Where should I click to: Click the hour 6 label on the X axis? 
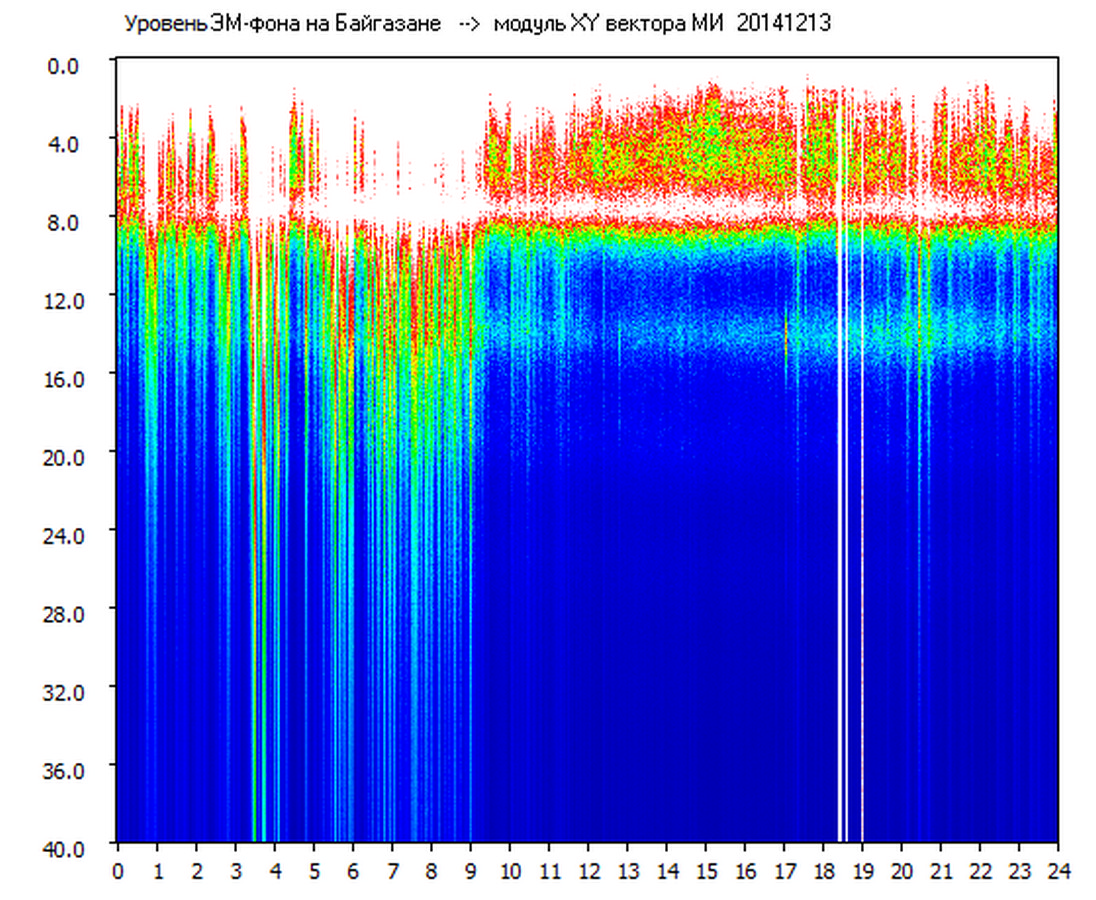[x=353, y=870]
